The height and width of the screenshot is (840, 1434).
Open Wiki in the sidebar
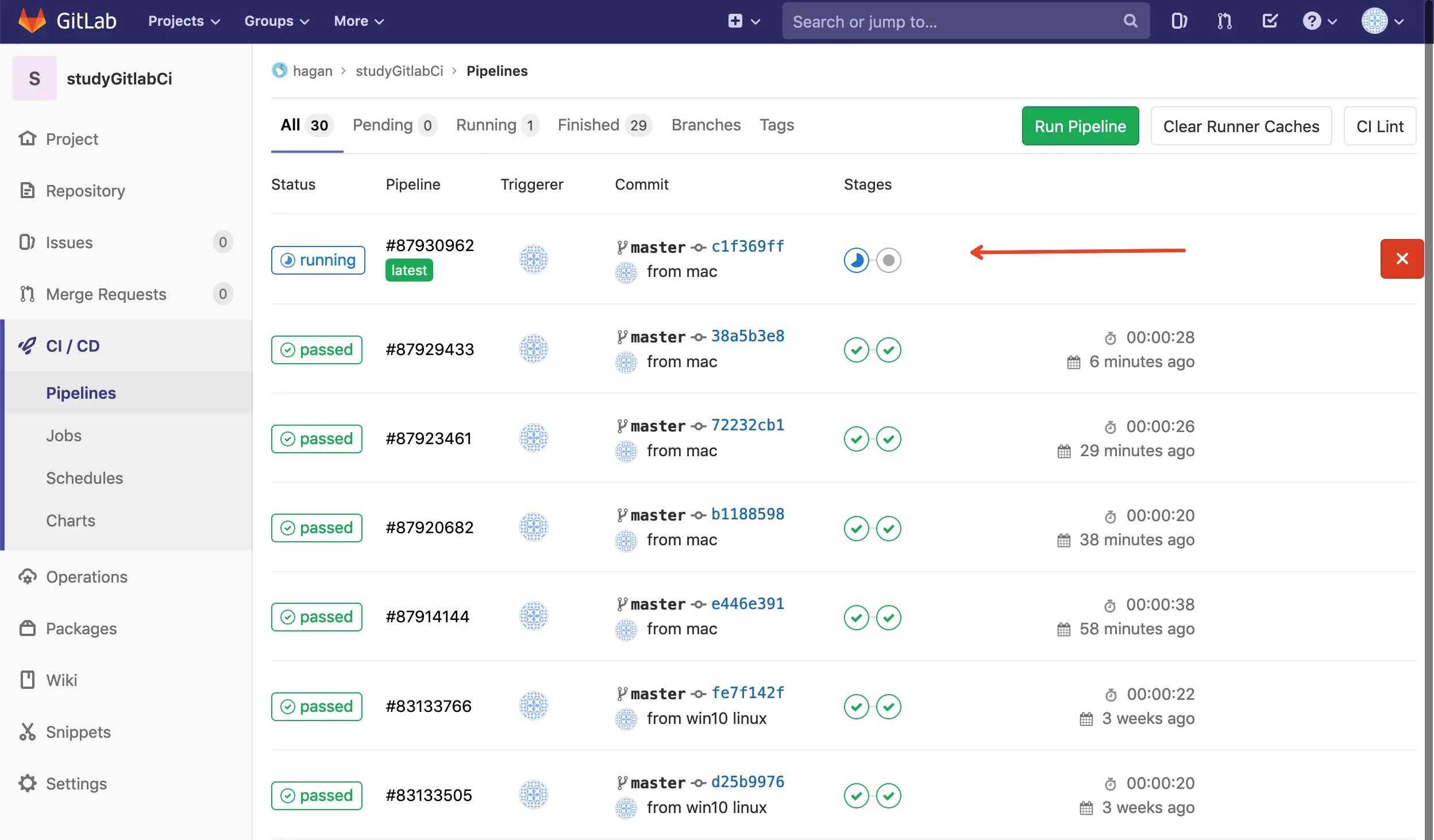(126, 680)
